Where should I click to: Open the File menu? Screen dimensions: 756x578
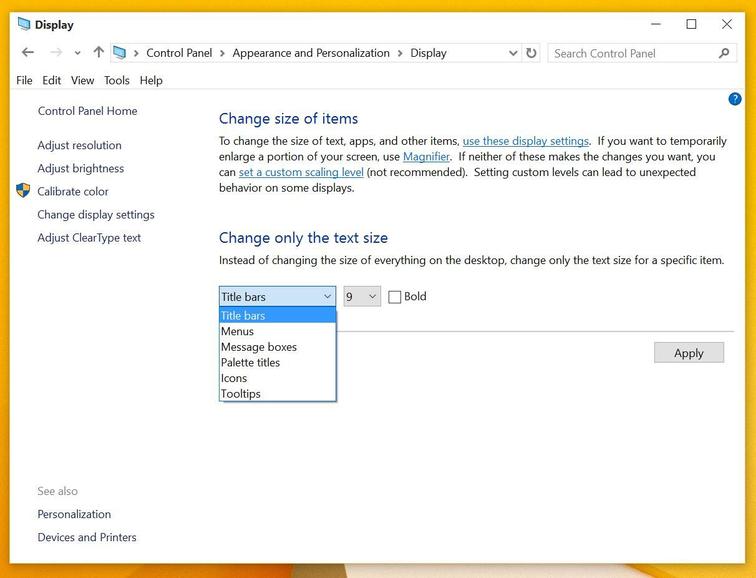pyautogui.click(x=24, y=81)
